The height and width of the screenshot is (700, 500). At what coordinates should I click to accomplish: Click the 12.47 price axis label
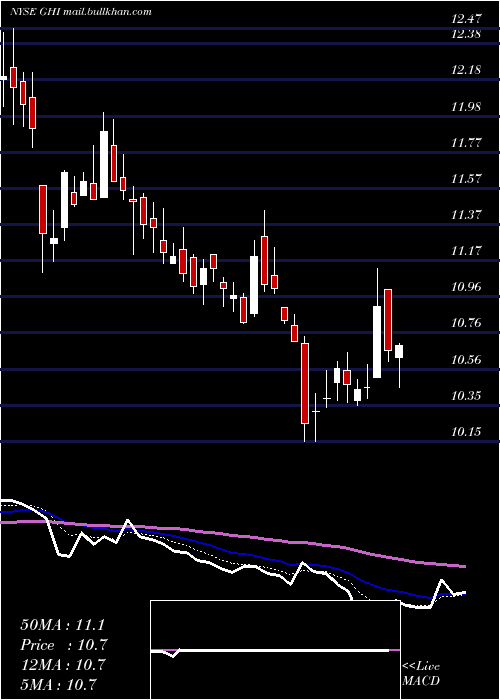click(466, 19)
